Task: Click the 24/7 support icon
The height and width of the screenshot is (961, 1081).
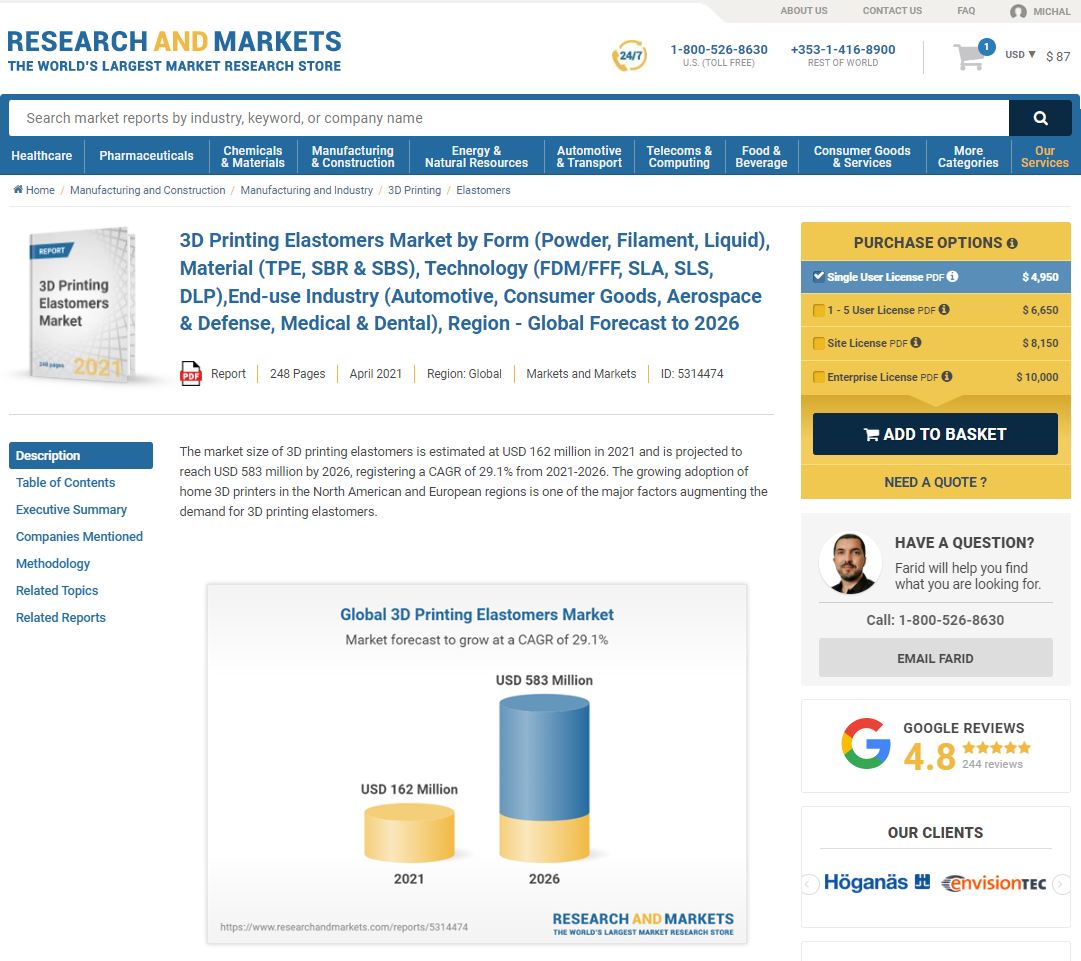Action: point(629,56)
